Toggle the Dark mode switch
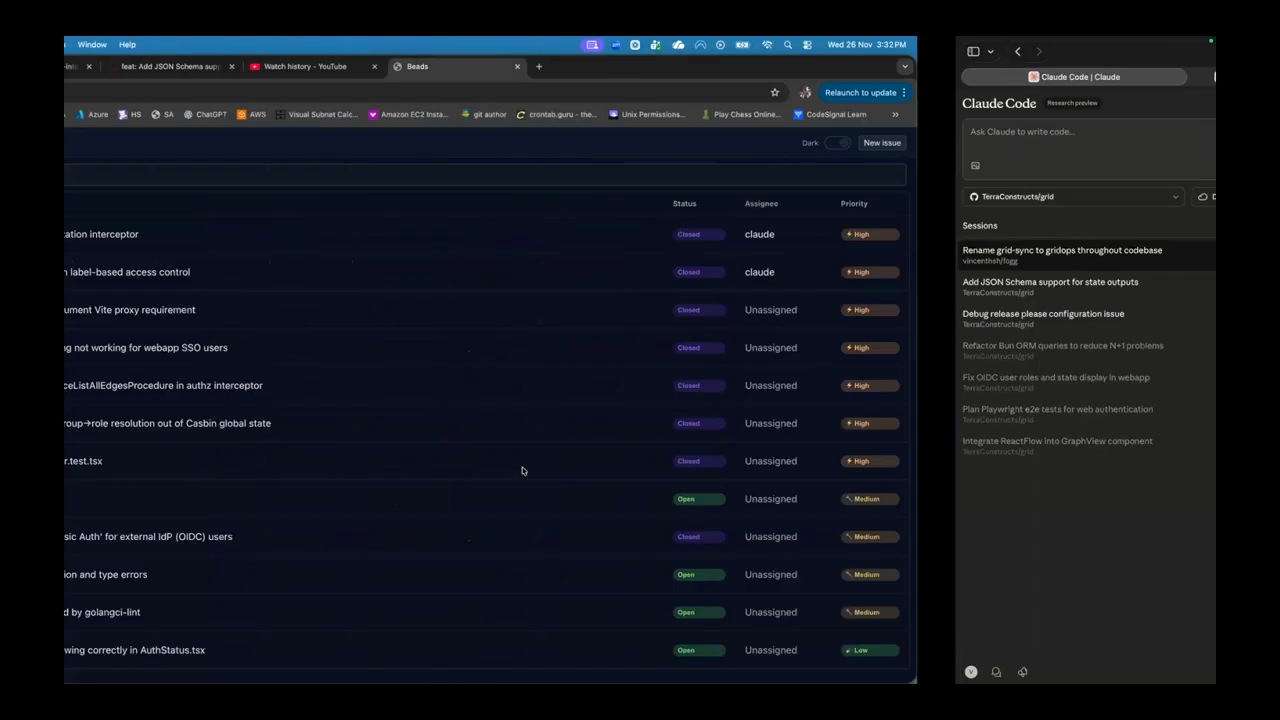This screenshot has width=1280, height=720. click(x=838, y=143)
